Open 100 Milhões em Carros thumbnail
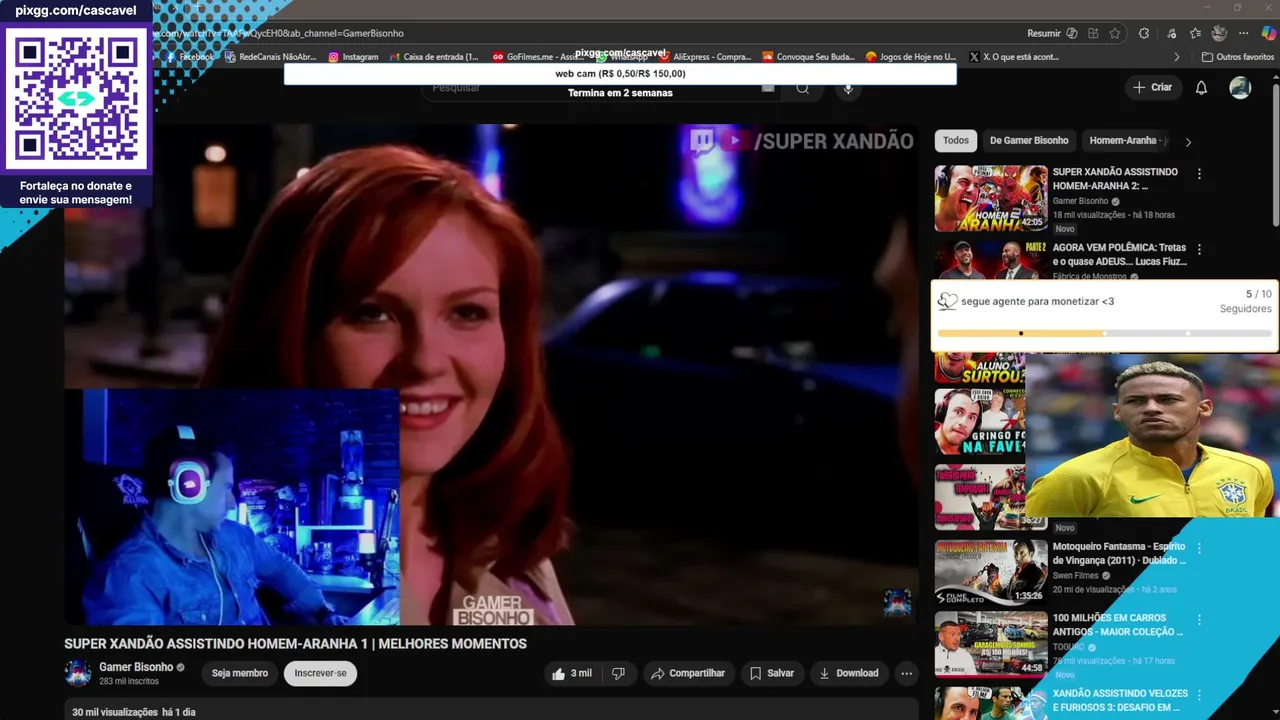The width and height of the screenshot is (1280, 720). (x=991, y=644)
